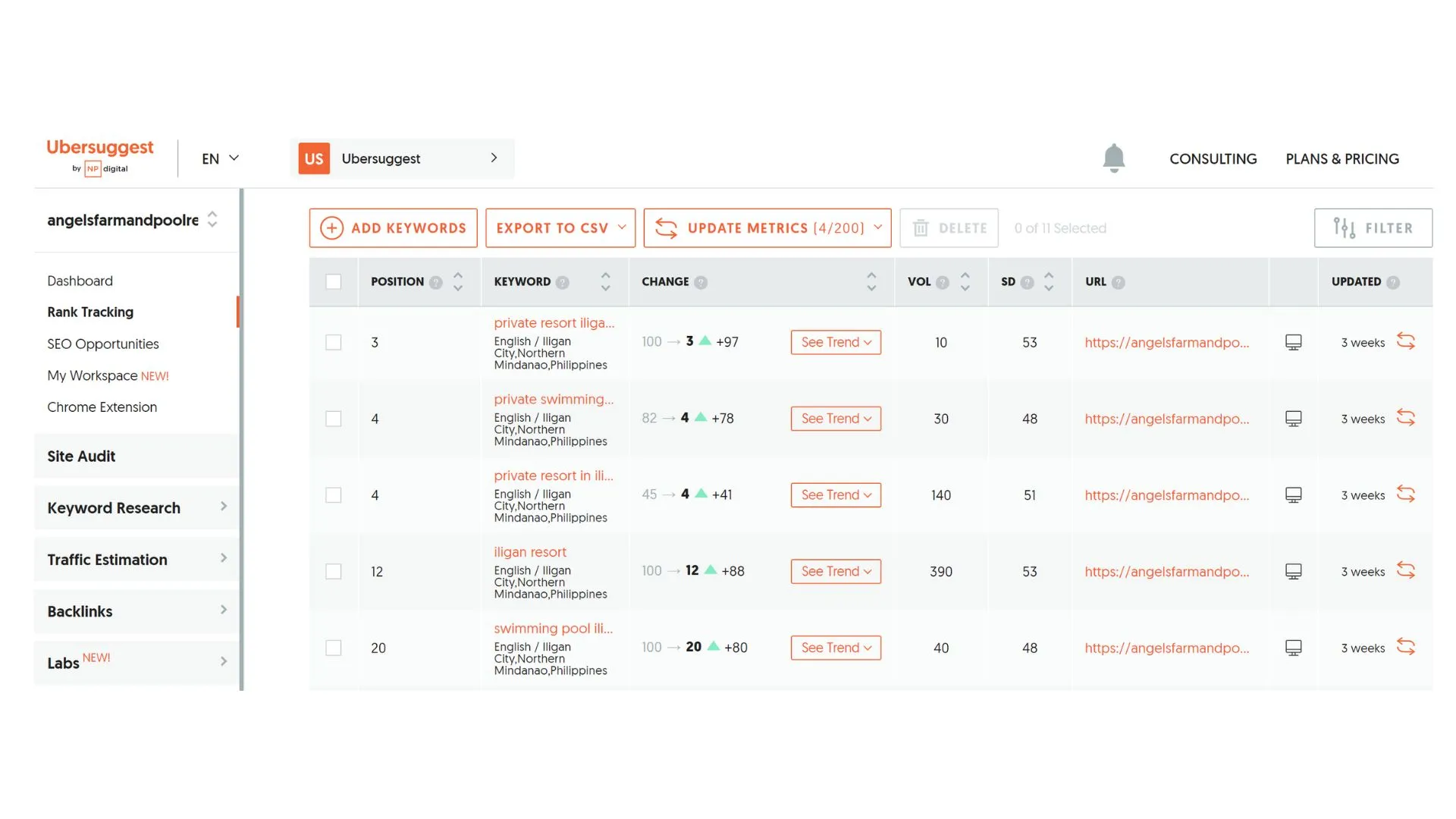Sort the table by VOL
Viewport: 1456px width, 819px height.
coord(965,281)
